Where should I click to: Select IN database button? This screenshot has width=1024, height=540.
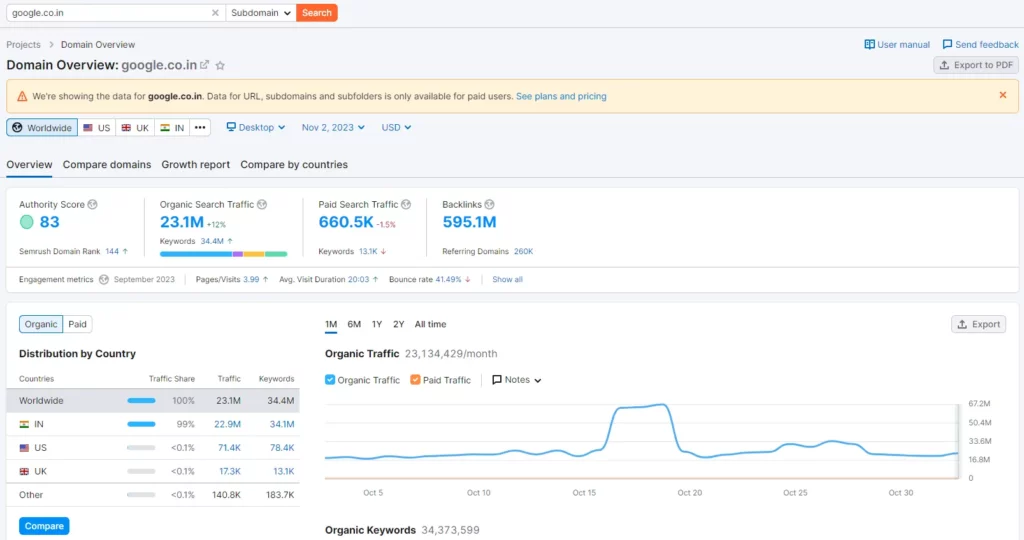click(x=172, y=127)
